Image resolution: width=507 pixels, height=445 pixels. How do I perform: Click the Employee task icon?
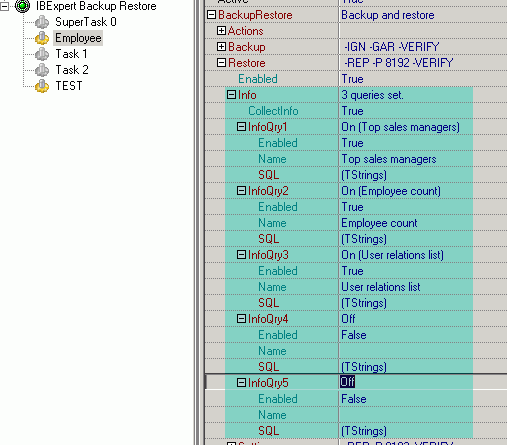click(x=42, y=38)
